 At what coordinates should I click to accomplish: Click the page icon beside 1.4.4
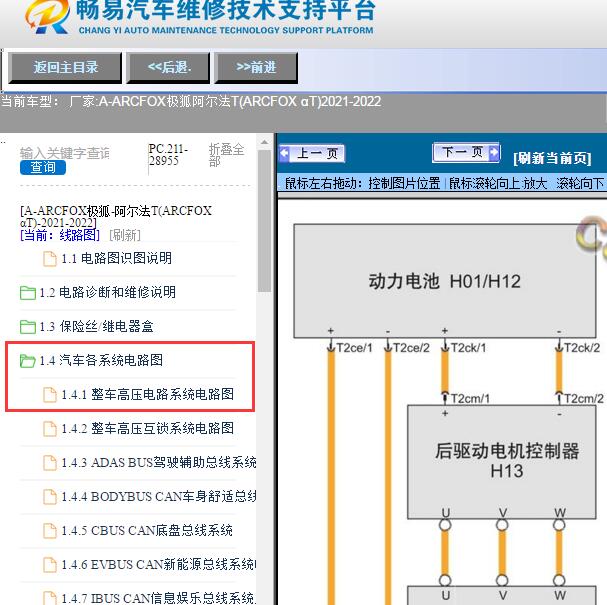(50, 497)
